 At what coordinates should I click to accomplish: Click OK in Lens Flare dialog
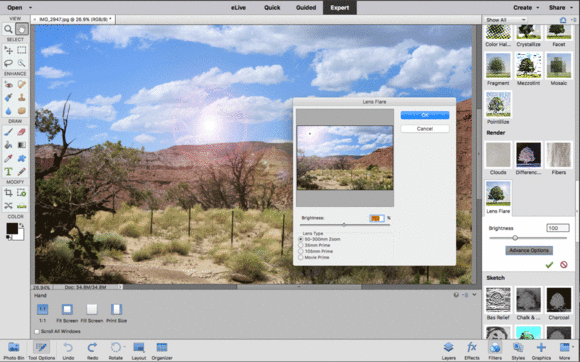click(425, 115)
